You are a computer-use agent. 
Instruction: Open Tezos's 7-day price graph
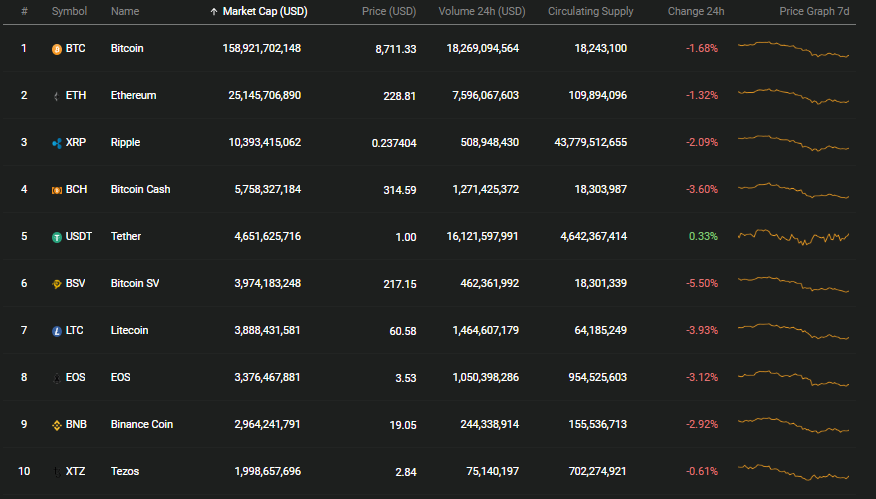793,472
